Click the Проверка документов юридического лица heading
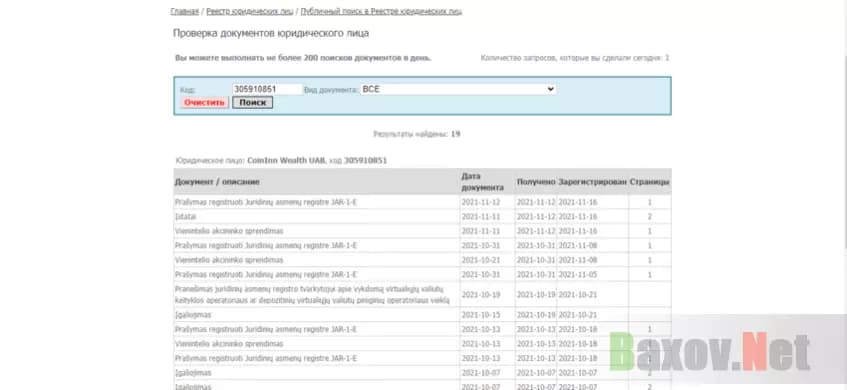Viewport: 847px width, 390px height. (271, 33)
